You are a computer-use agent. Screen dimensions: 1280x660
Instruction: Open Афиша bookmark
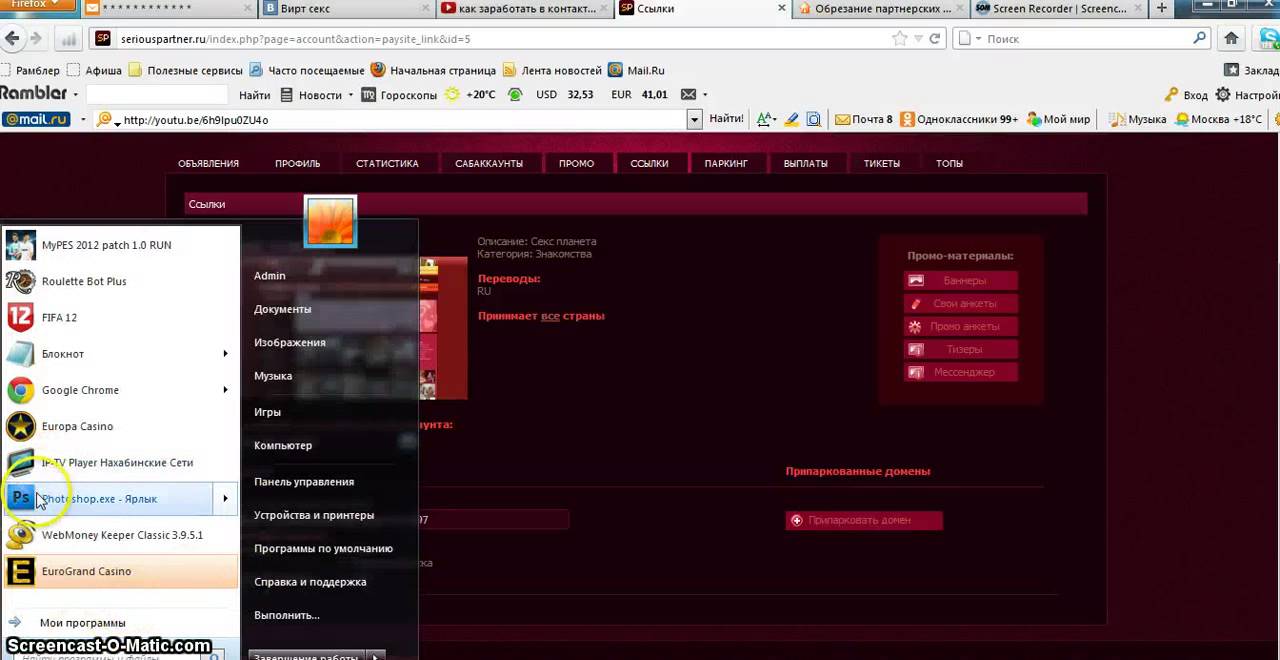pos(94,70)
